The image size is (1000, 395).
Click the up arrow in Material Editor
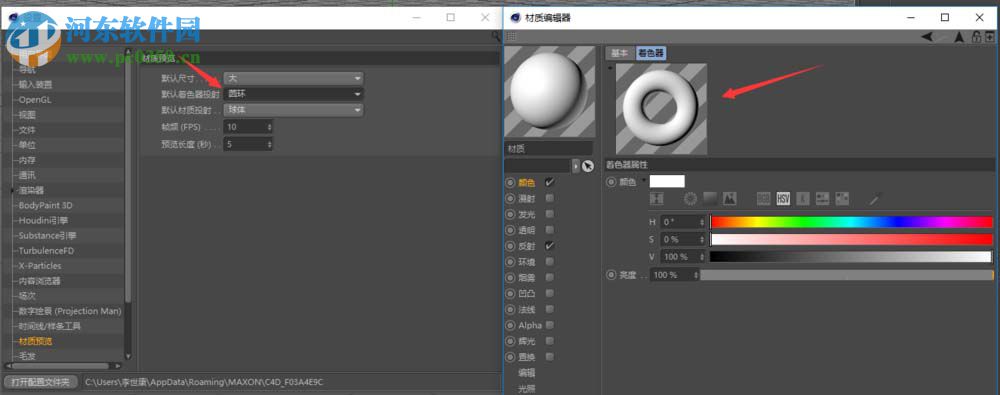[x=958, y=37]
